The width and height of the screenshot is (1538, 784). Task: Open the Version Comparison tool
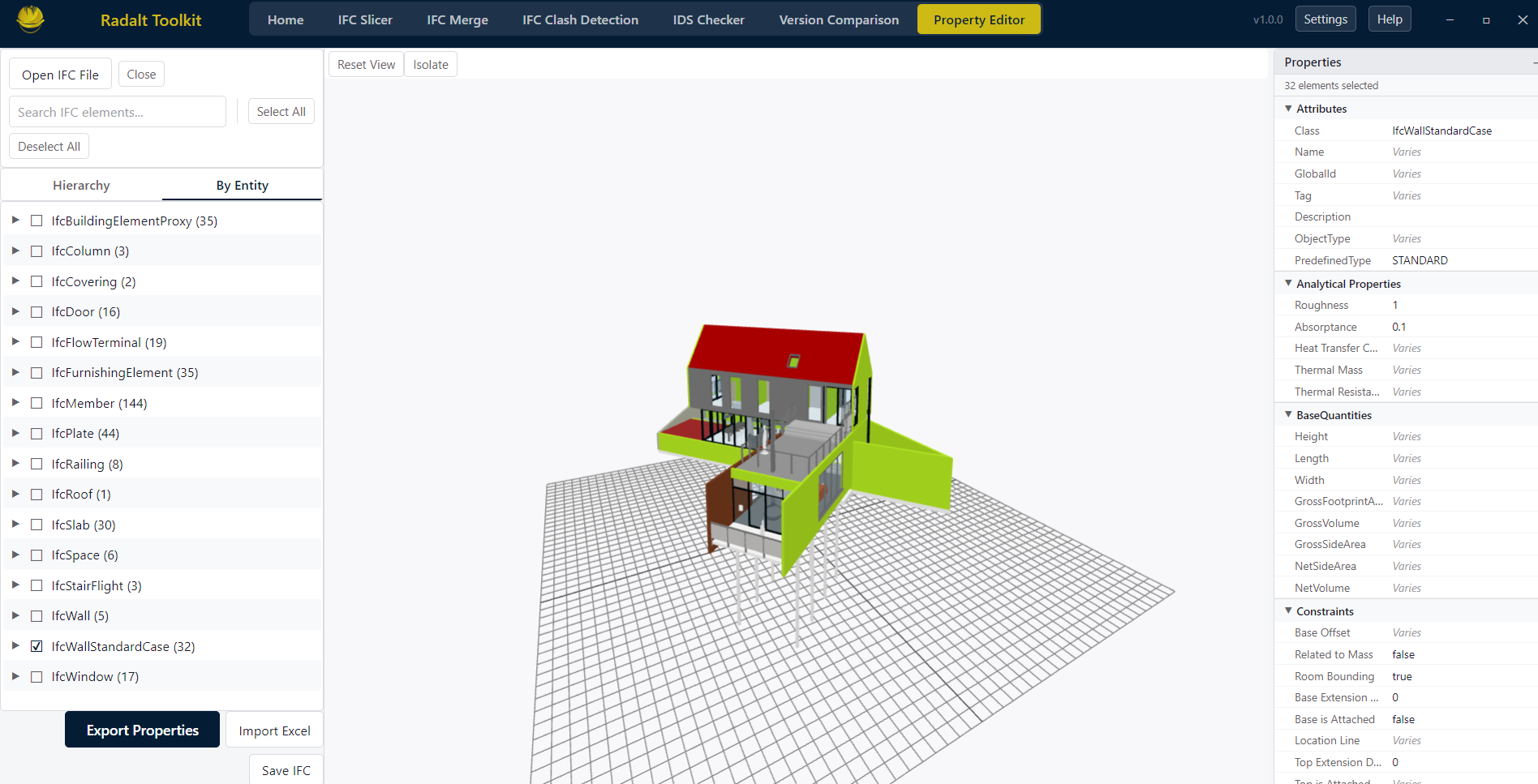(839, 19)
